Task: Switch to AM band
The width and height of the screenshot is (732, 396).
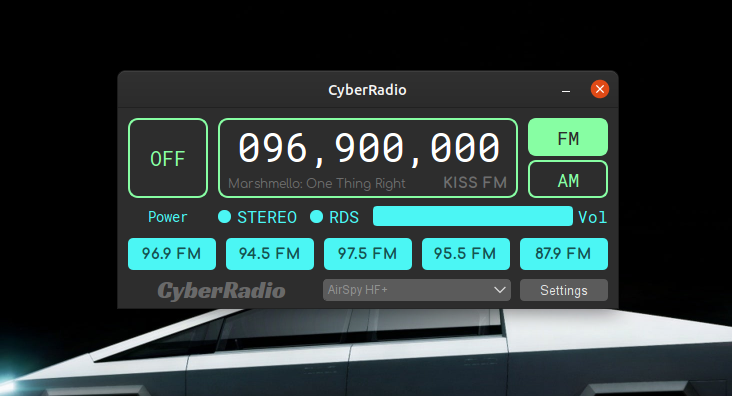Action: [568, 179]
